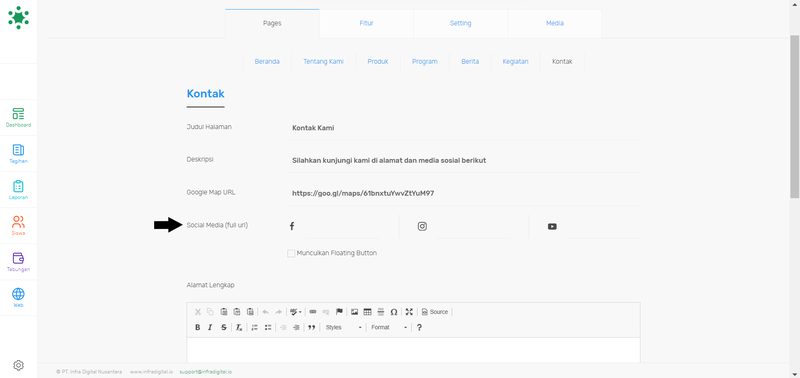Click the Facebook URL input field

click(343, 226)
